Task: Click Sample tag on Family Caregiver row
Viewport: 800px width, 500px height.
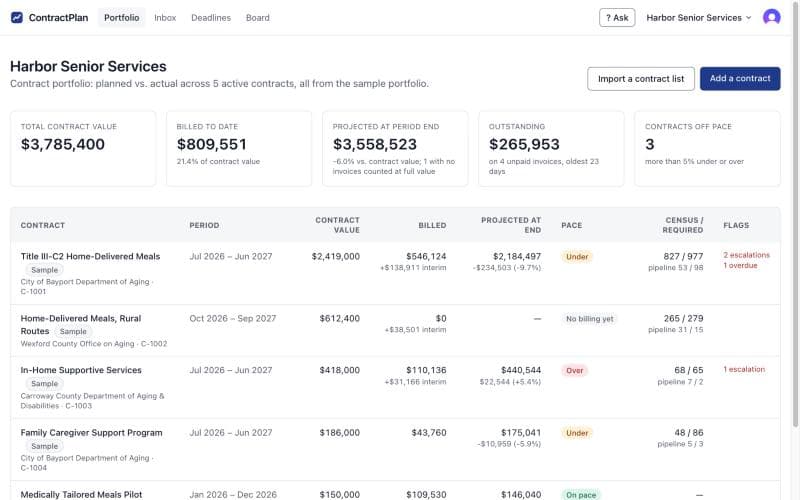Action: click(44, 446)
